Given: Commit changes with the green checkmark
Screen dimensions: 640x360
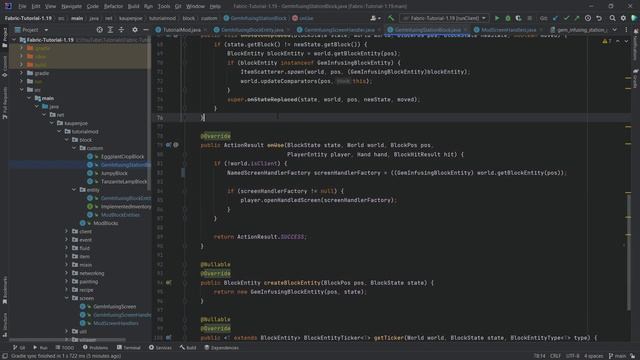Looking at the screenshot, I should click(x=566, y=18).
